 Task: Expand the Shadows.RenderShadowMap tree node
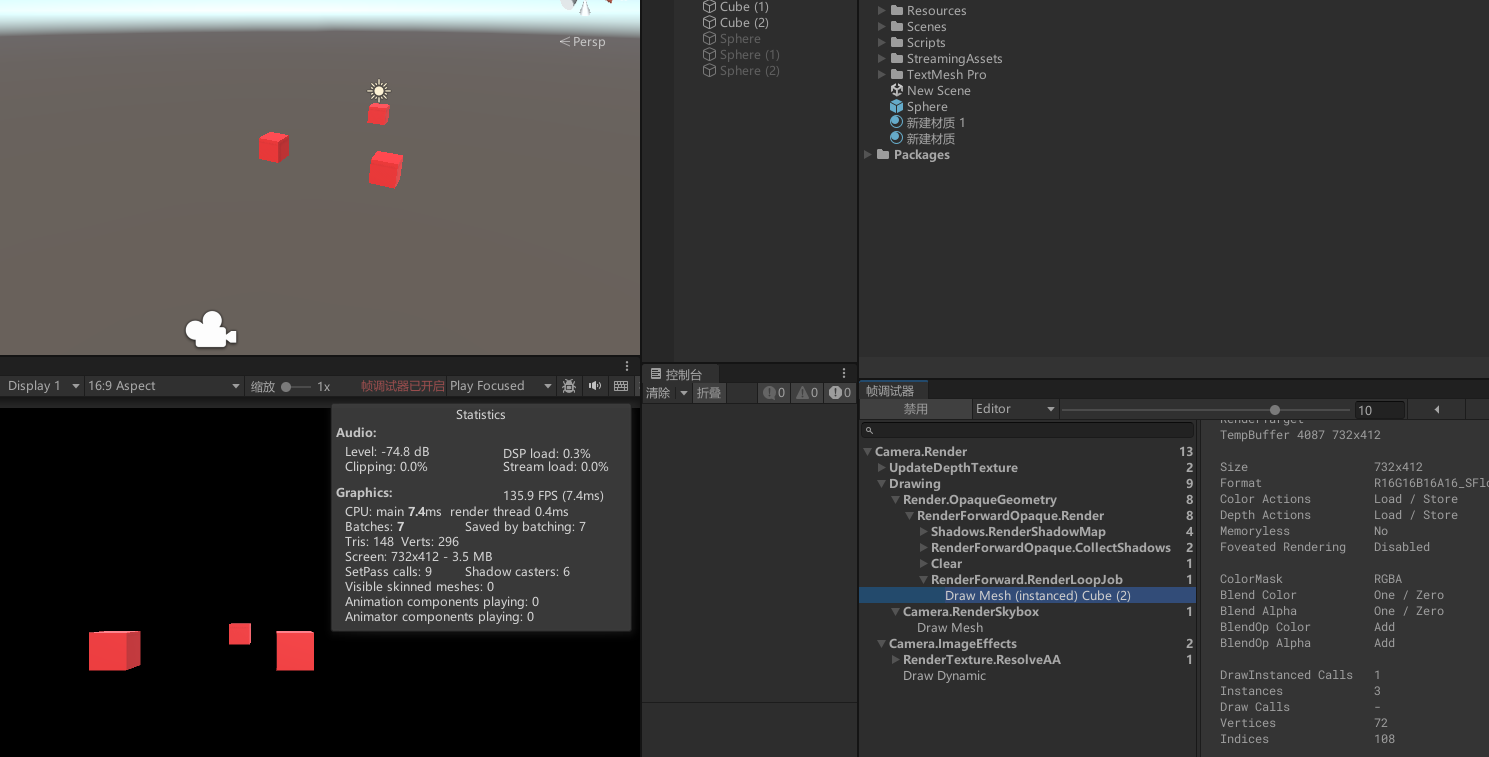pos(924,532)
